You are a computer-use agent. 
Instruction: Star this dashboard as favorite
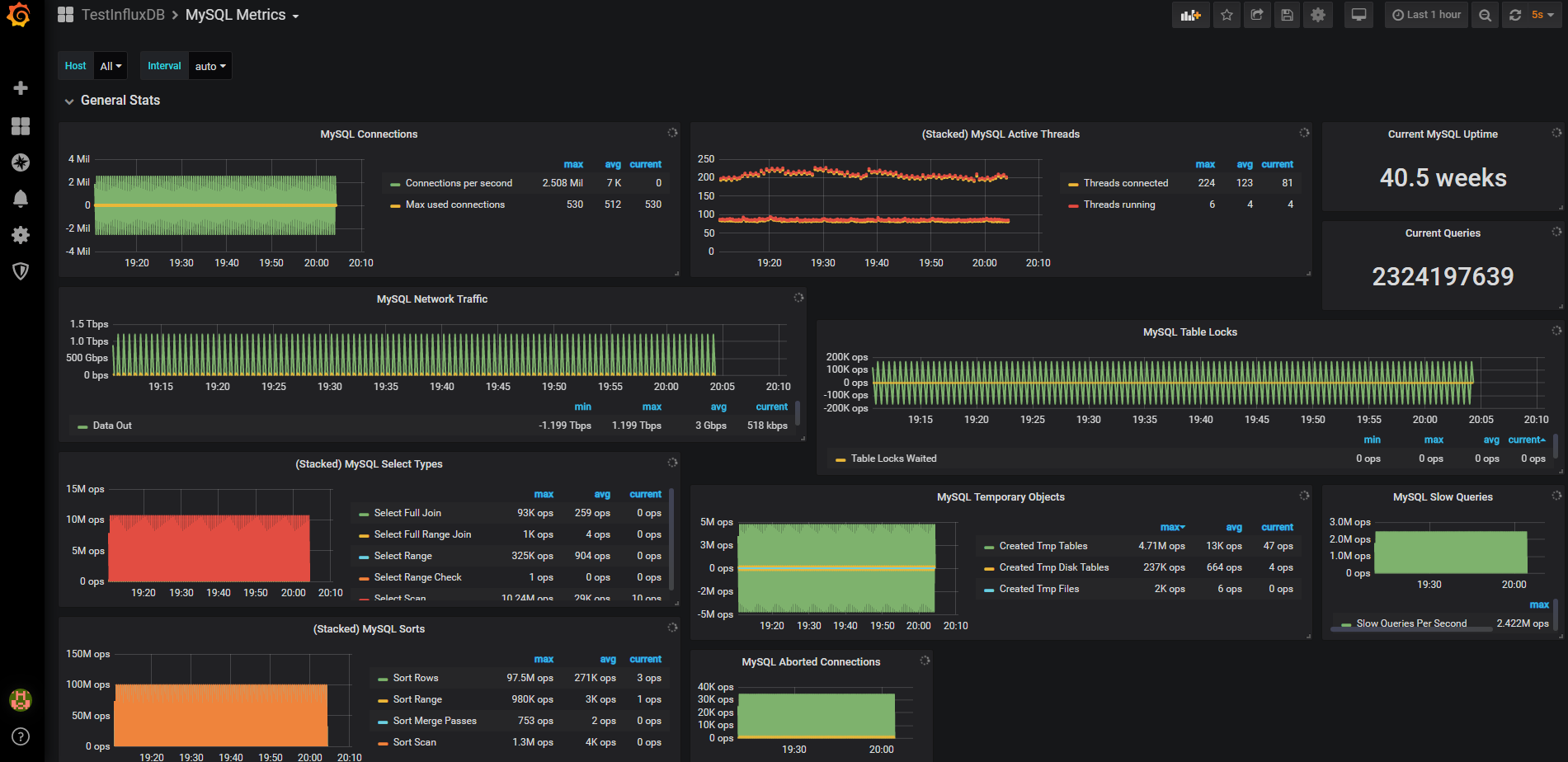1227,15
